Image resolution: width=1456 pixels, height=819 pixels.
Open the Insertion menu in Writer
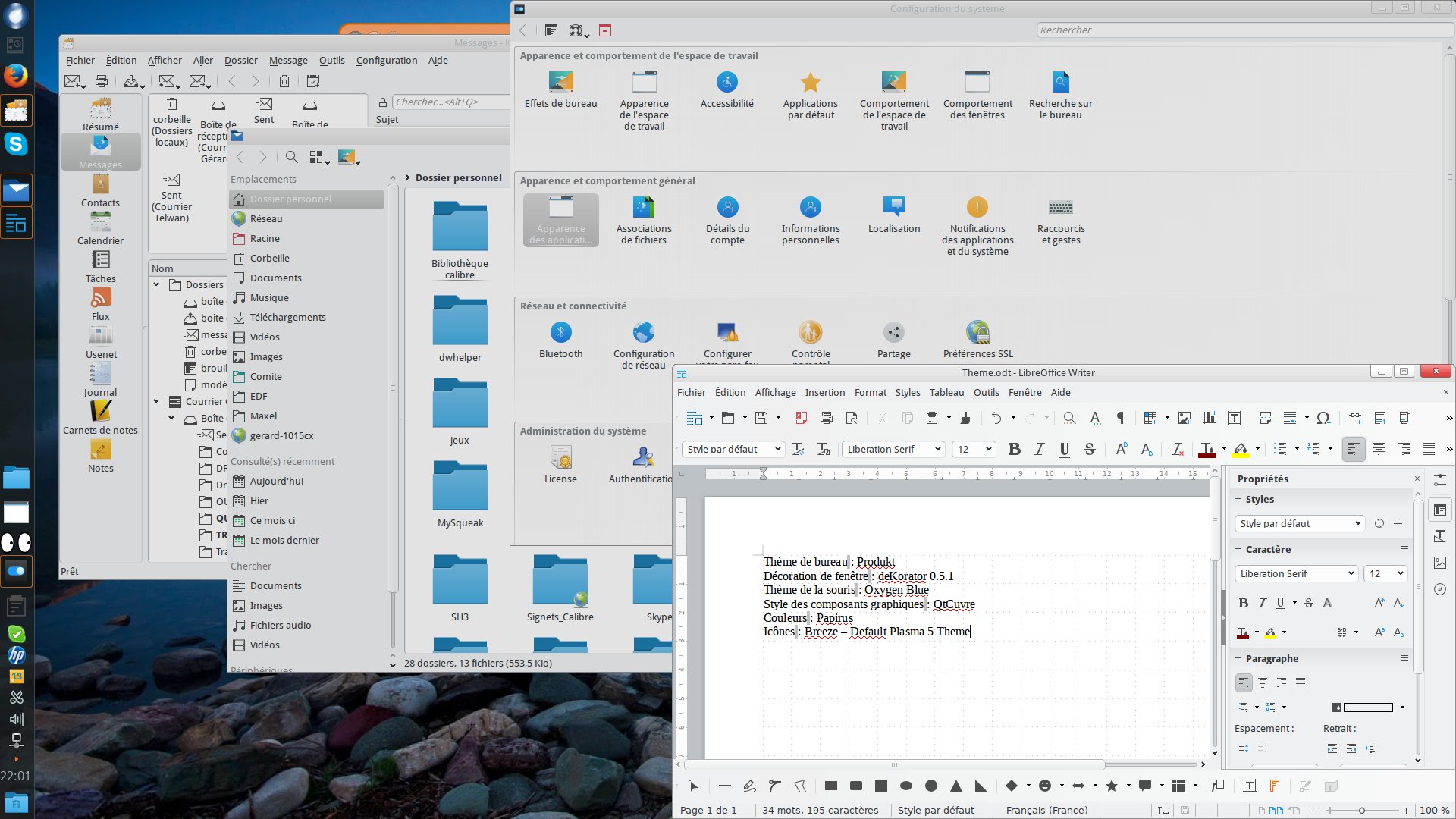tap(824, 393)
